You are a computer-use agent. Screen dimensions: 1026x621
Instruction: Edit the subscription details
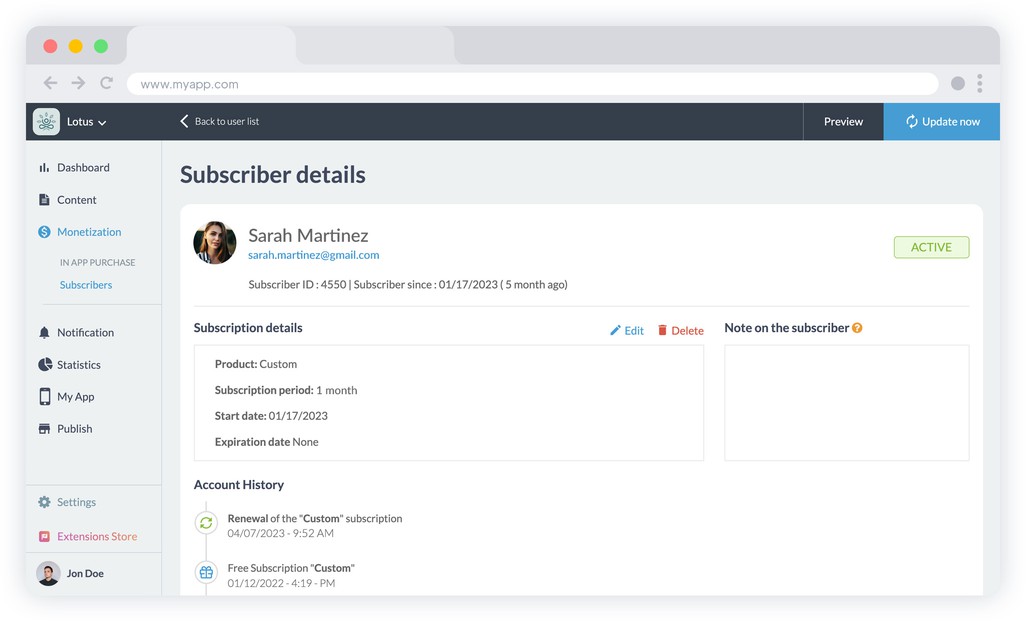pyautogui.click(x=627, y=330)
